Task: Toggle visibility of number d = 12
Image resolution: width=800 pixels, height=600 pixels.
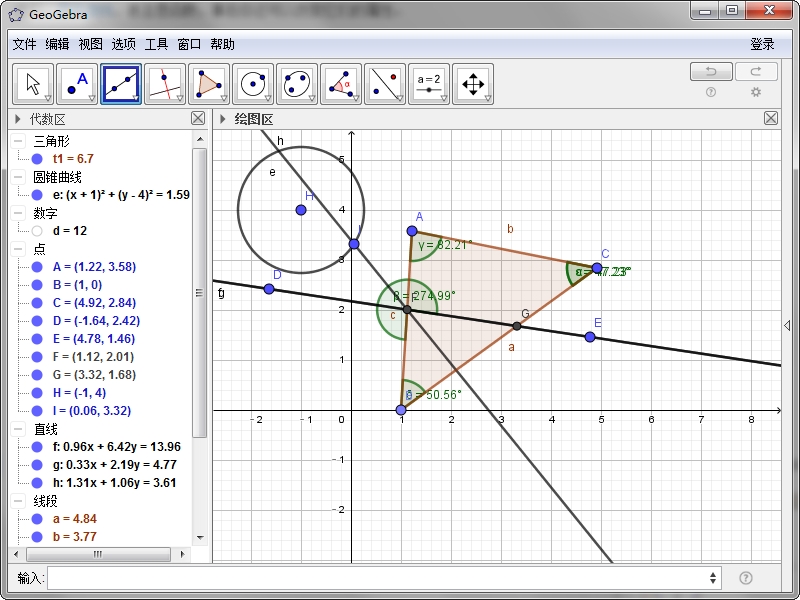Action: point(37,231)
